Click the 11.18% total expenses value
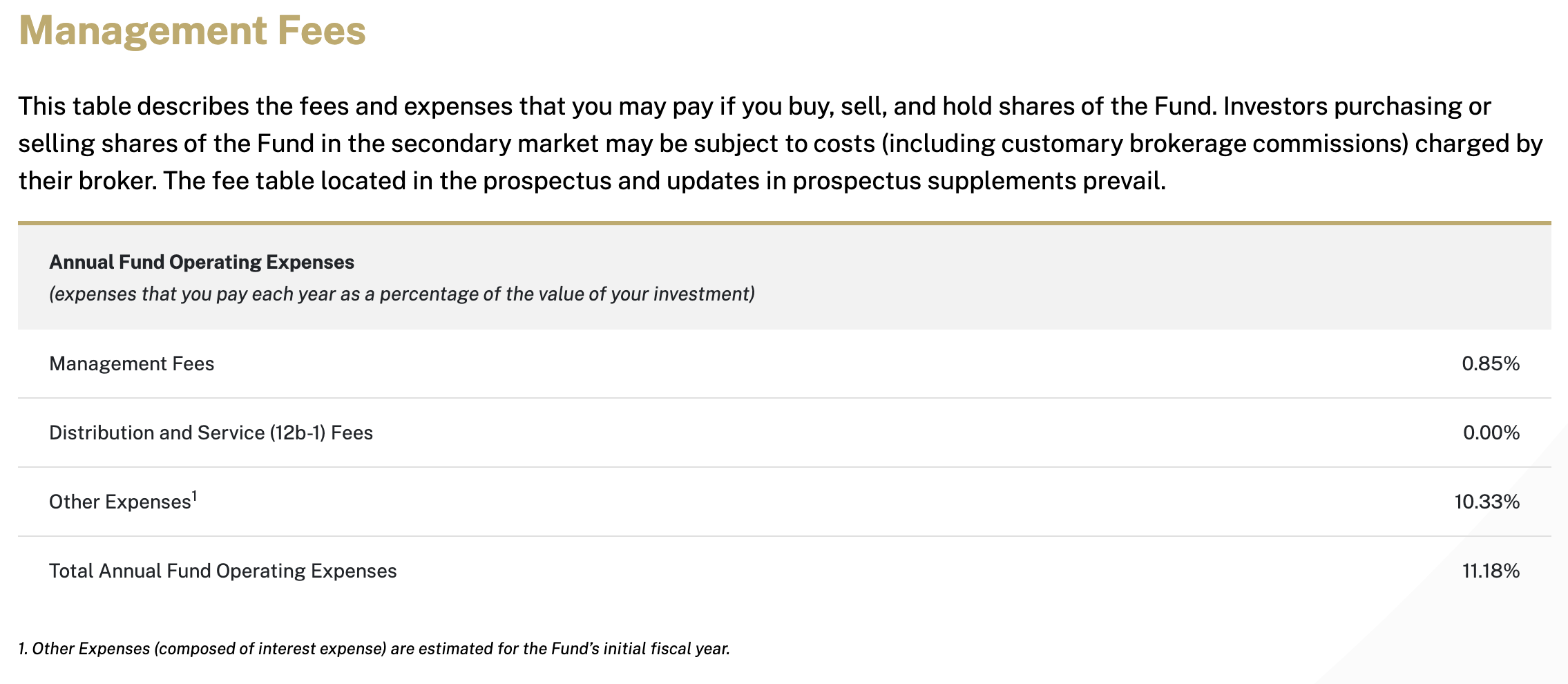The image size is (1568, 684). pyautogui.click(x=1490, y=571)
